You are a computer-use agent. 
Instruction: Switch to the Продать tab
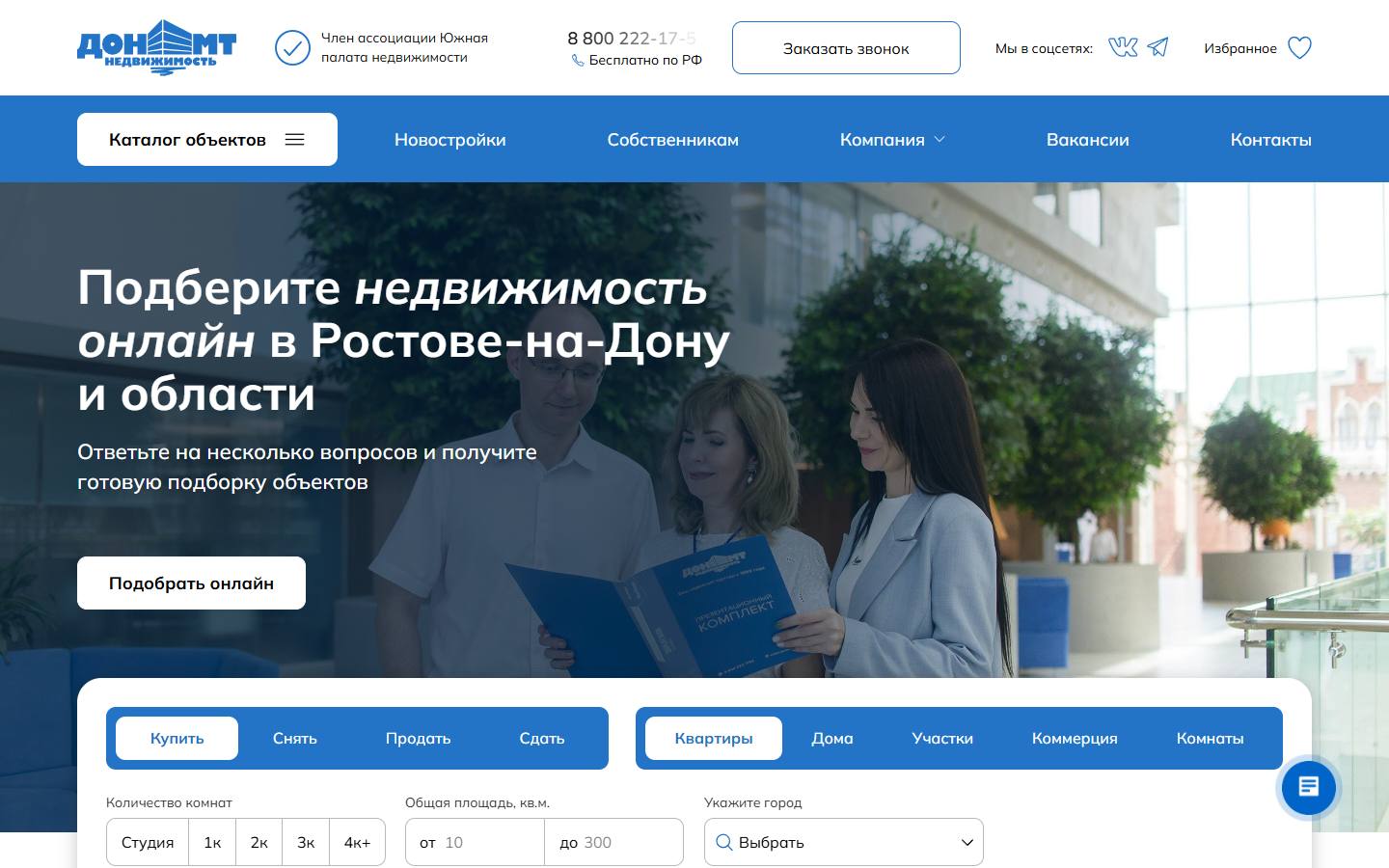coord(418,738)
